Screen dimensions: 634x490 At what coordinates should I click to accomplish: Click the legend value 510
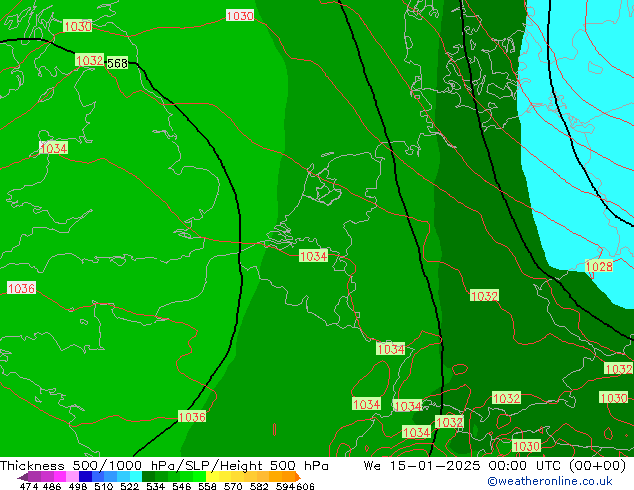coord(104,486)
